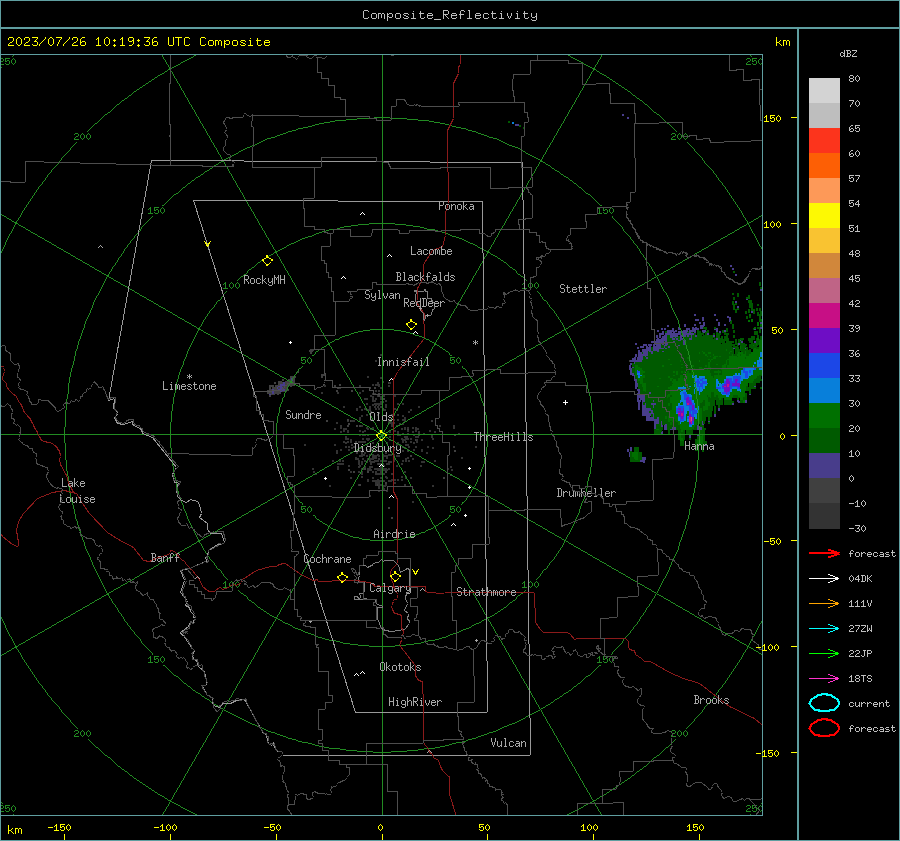Click the green 22JP arrow in legend
The width and height of the screenshot is (900, 841).
pyautogui.click(x=824, y=653)
